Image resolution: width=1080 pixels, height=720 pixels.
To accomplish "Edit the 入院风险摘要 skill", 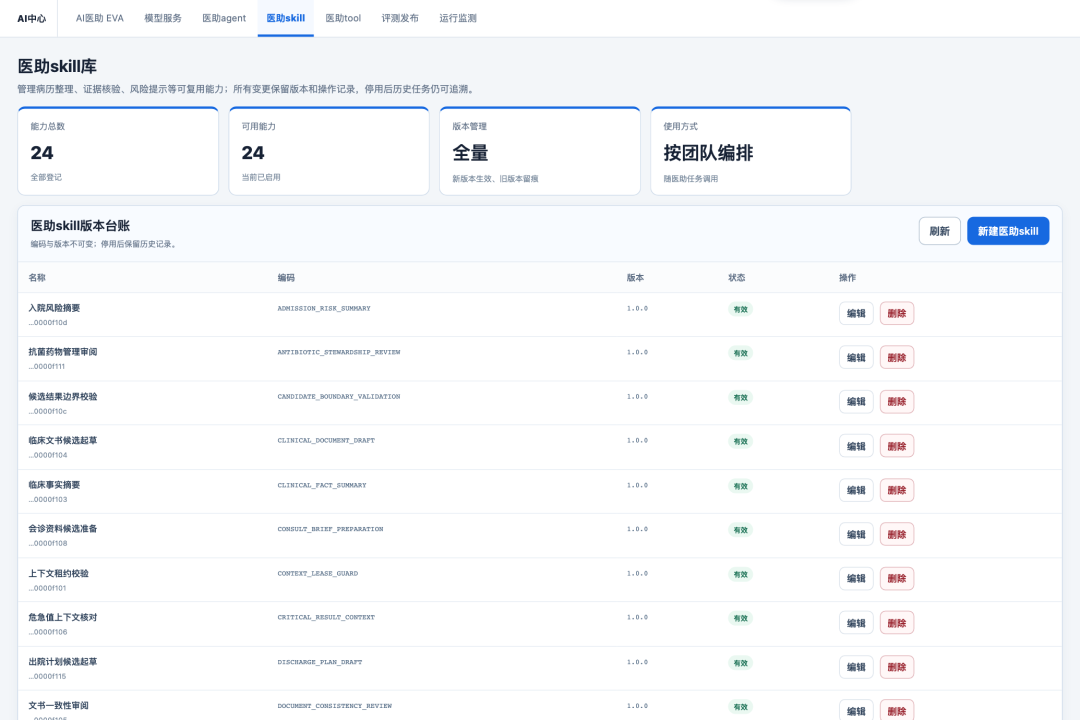I will 856,313.
